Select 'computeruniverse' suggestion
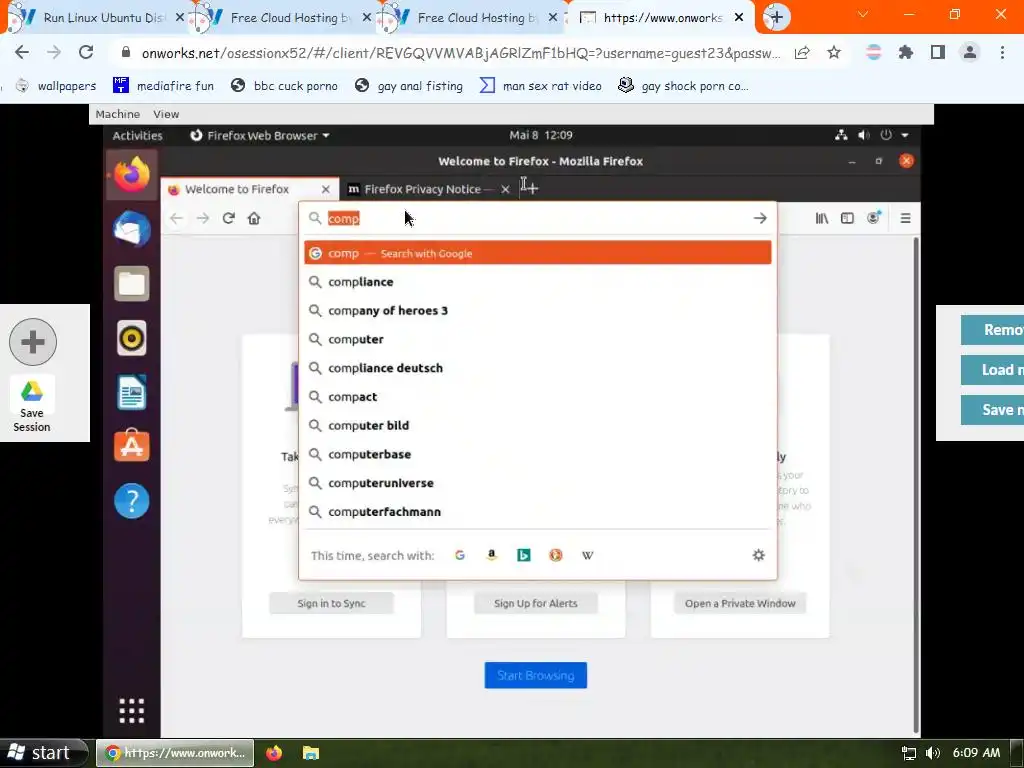This screenshot has width=1024, height=768. pos(537,483)
